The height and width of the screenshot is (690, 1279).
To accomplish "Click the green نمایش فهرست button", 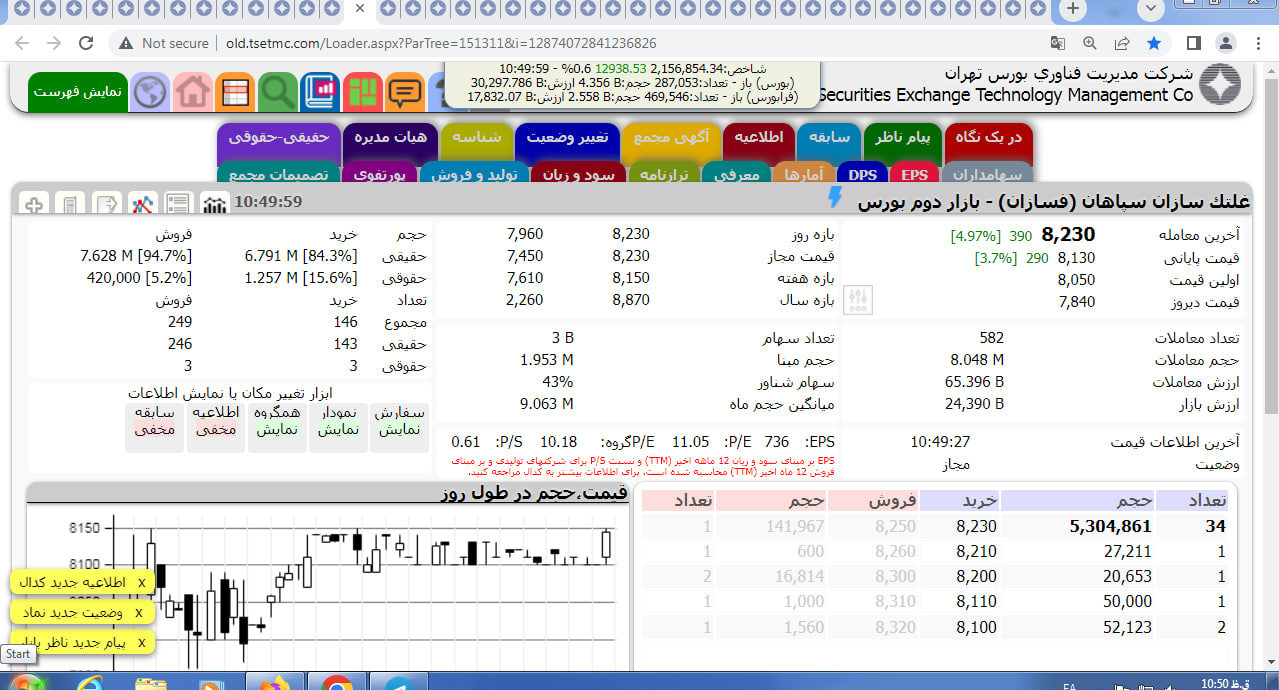I will (77, 91).
